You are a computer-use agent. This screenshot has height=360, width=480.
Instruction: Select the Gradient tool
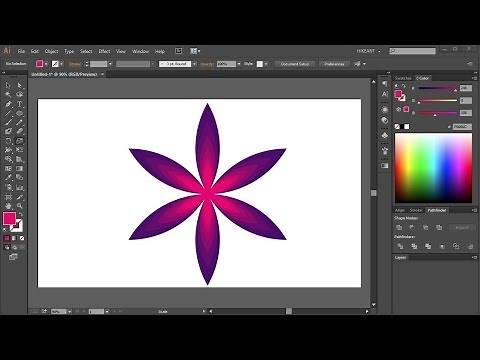(x=20, y=168)
